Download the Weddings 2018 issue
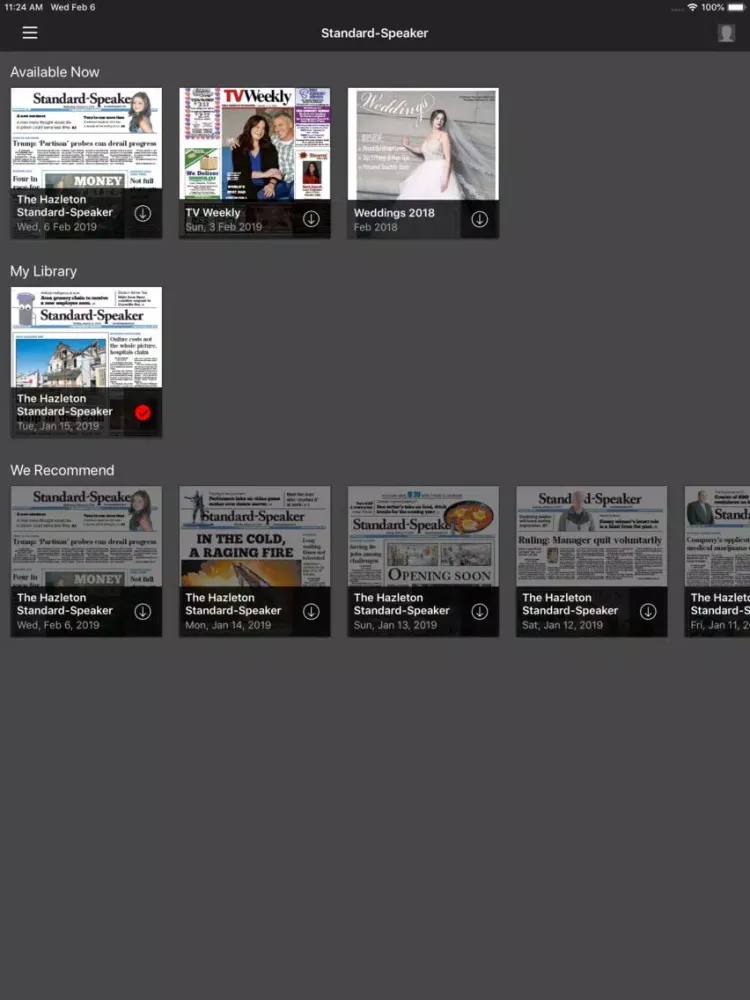Screen dimensions: 750x1000 480,219
